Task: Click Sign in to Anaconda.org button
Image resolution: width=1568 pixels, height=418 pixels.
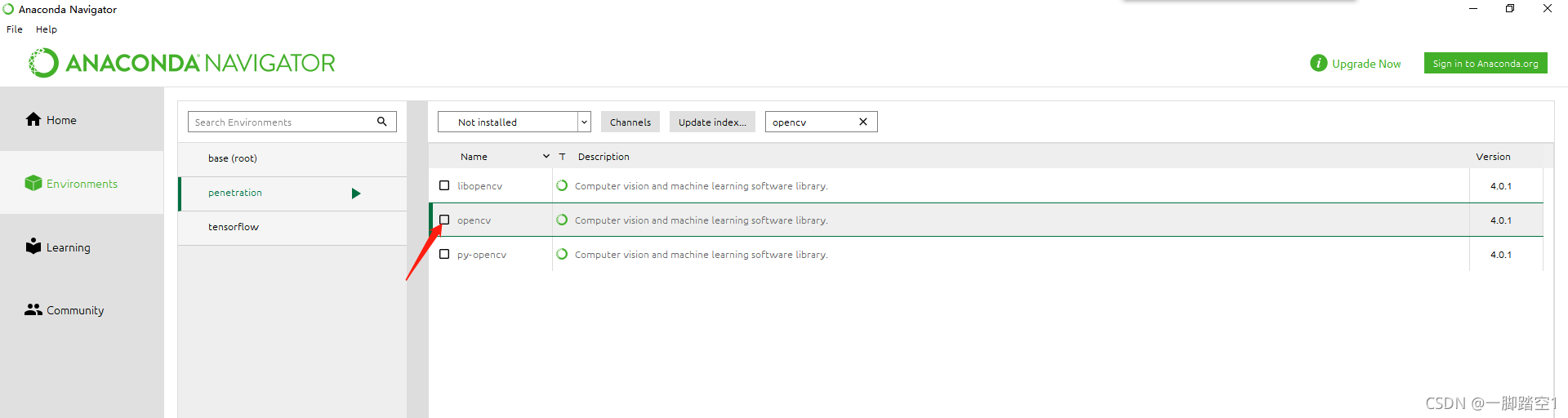Action: pyautogui.click(x=1486, y=63)
